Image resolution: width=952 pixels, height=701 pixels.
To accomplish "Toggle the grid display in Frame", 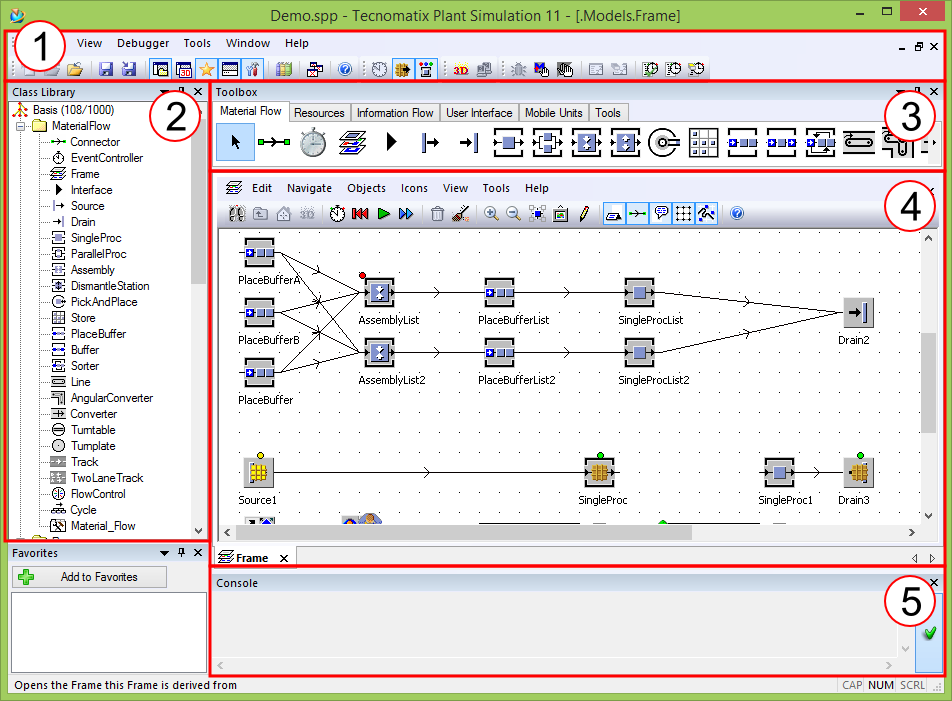I will pyautogui.click(x=683, y=214).
